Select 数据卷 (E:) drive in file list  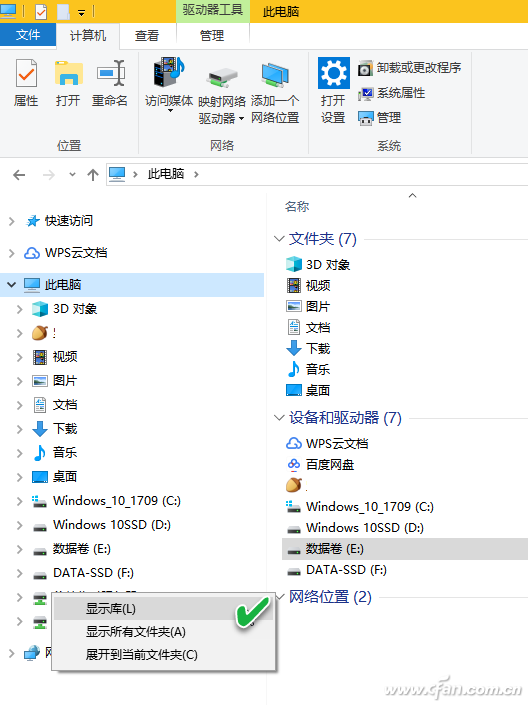(x=405, y=549)
